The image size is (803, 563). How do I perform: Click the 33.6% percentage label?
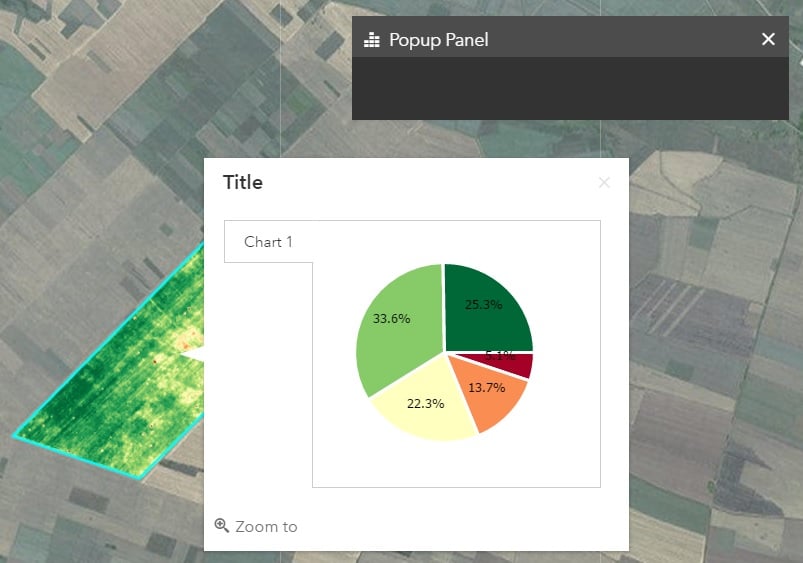(x=391, y=319)
